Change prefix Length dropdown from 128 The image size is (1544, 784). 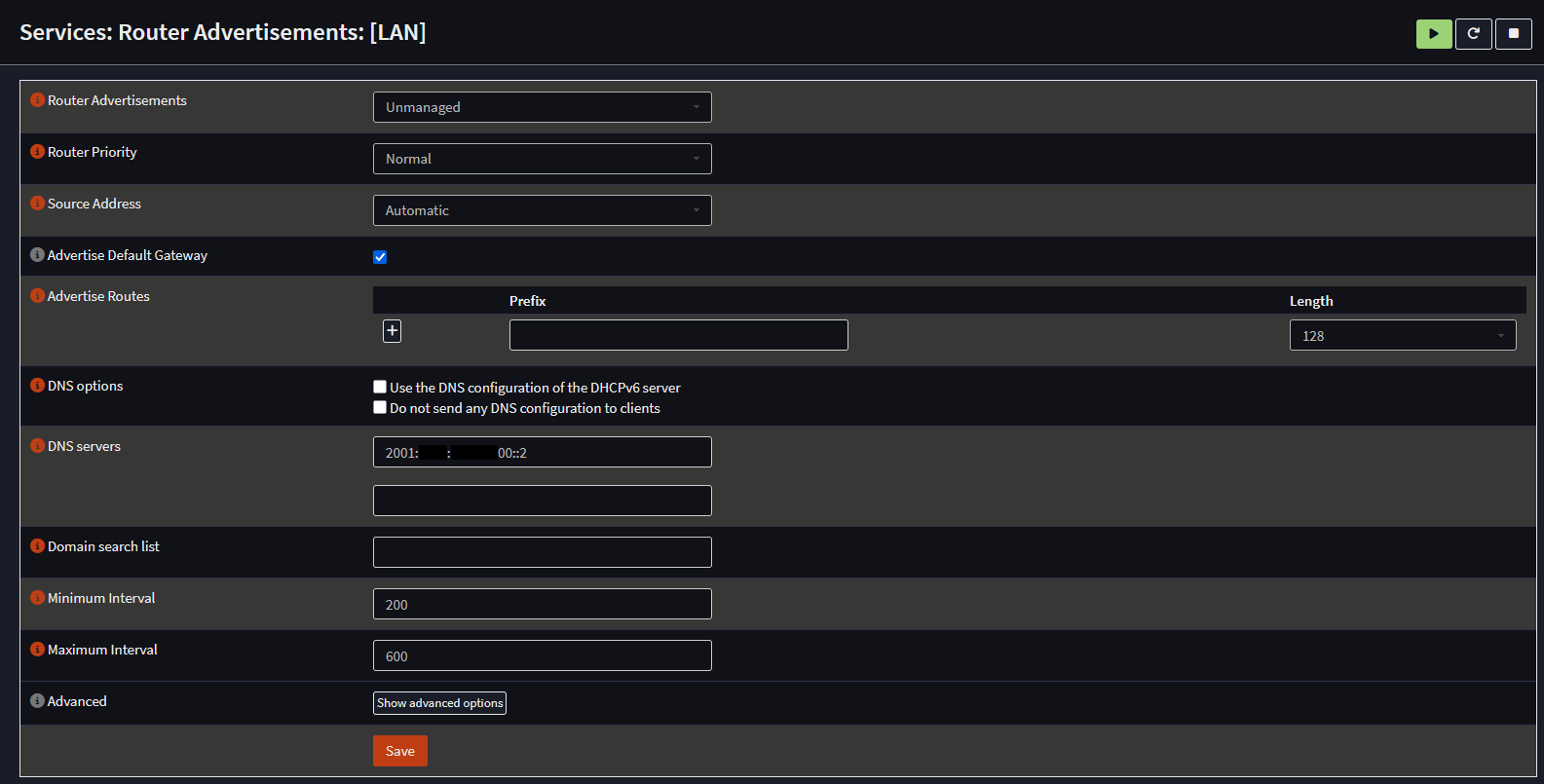tap(1402, 335)
